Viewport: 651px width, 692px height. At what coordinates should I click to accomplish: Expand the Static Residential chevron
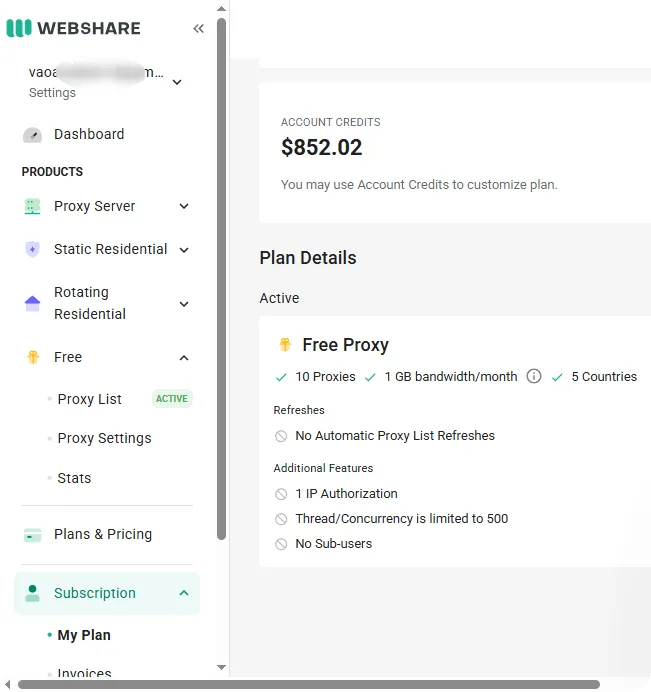point(184,250)
